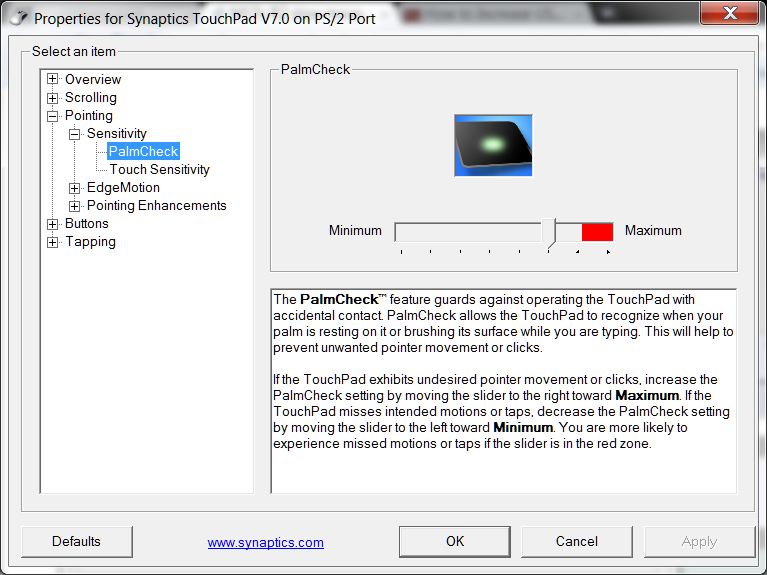
Task: Select the Overview item
Action: click(x=93, y=79)
